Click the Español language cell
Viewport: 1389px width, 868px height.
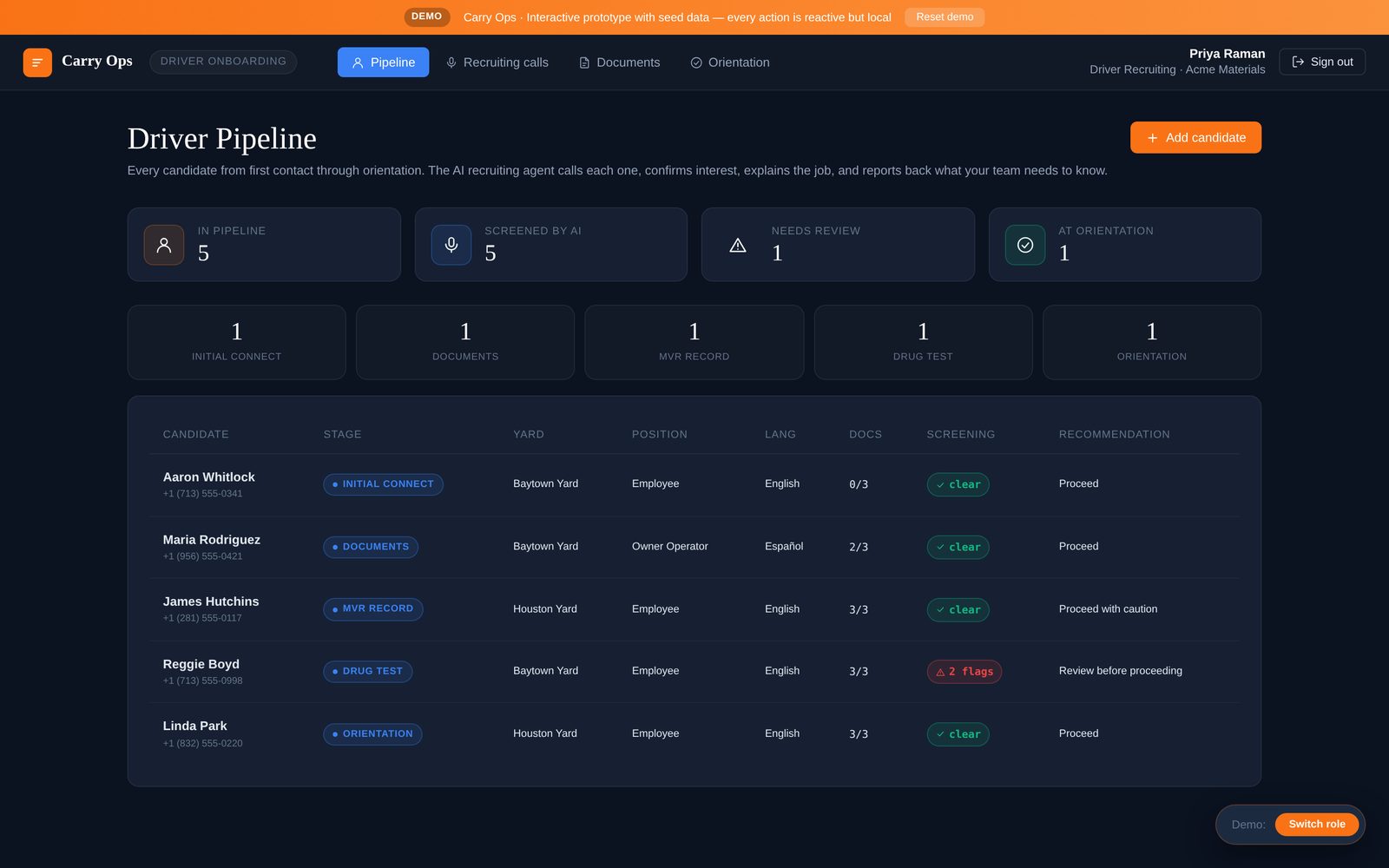point(784,547)
